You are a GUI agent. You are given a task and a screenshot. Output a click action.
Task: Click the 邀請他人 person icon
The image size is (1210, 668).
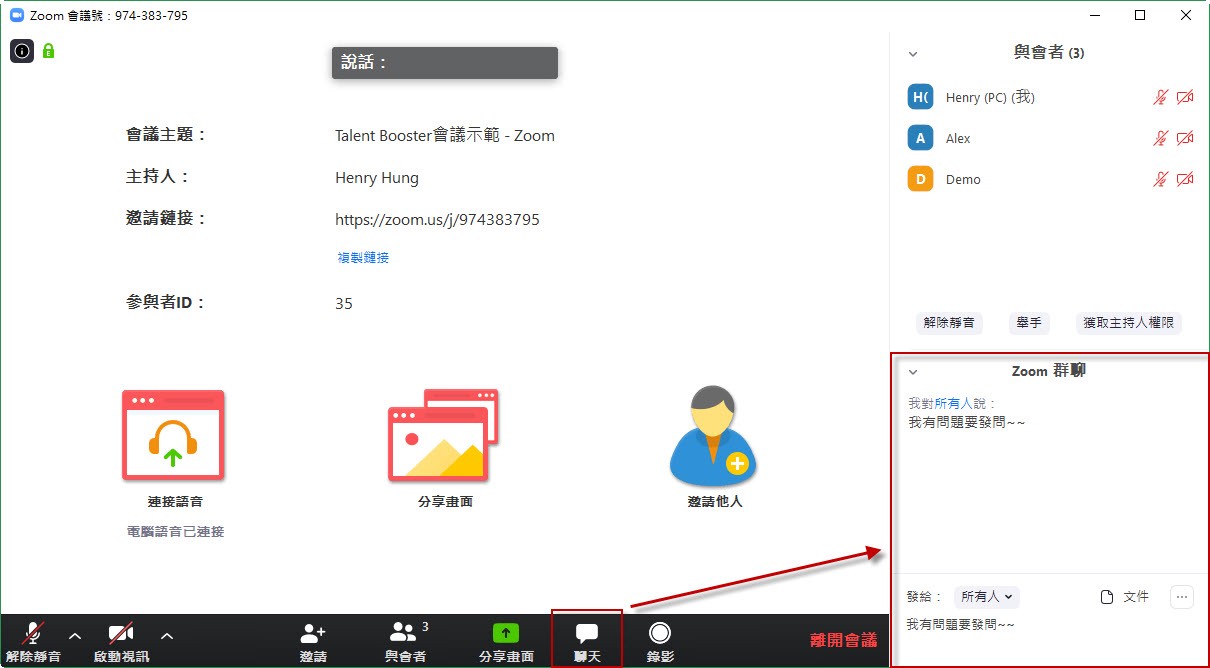point(714,435)
